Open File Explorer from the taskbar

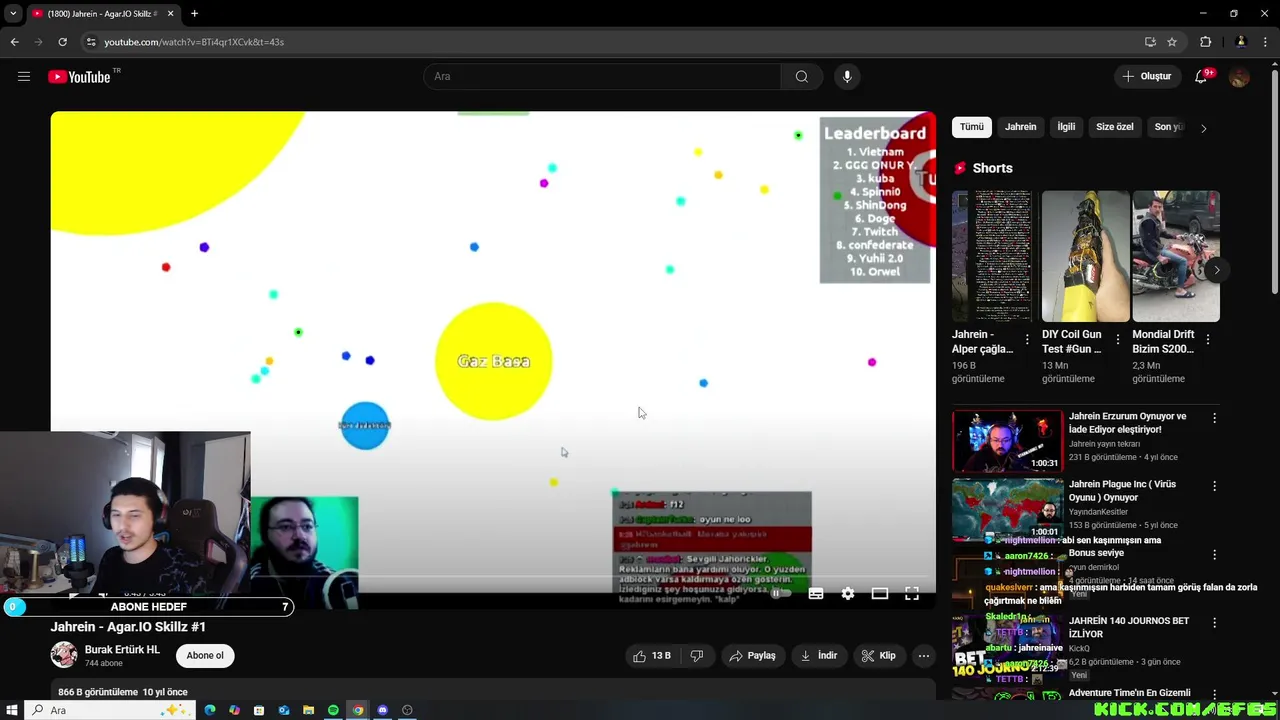(308, 710)
